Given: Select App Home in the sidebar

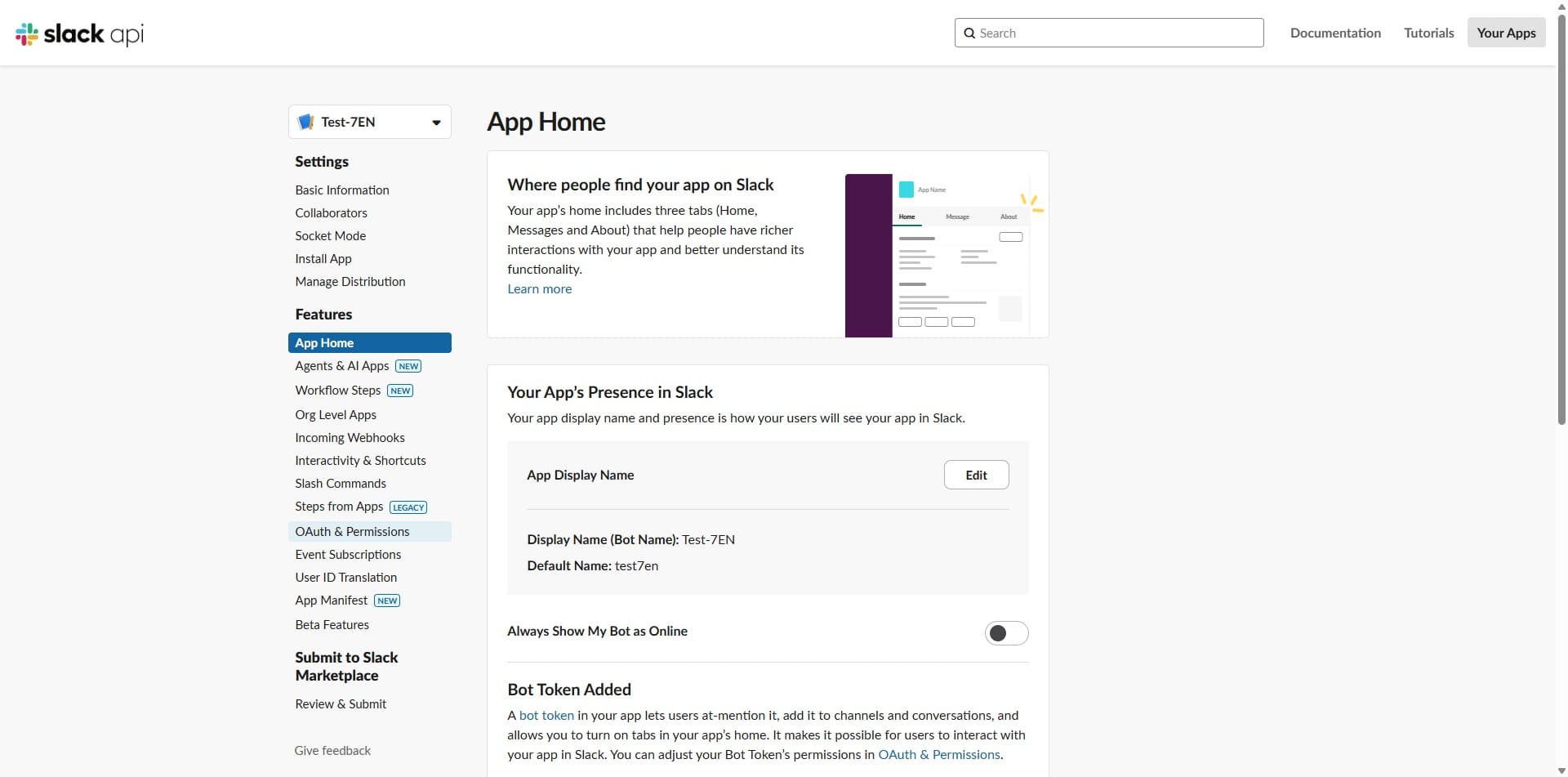Looking at the screenshot, I should 370,343.
